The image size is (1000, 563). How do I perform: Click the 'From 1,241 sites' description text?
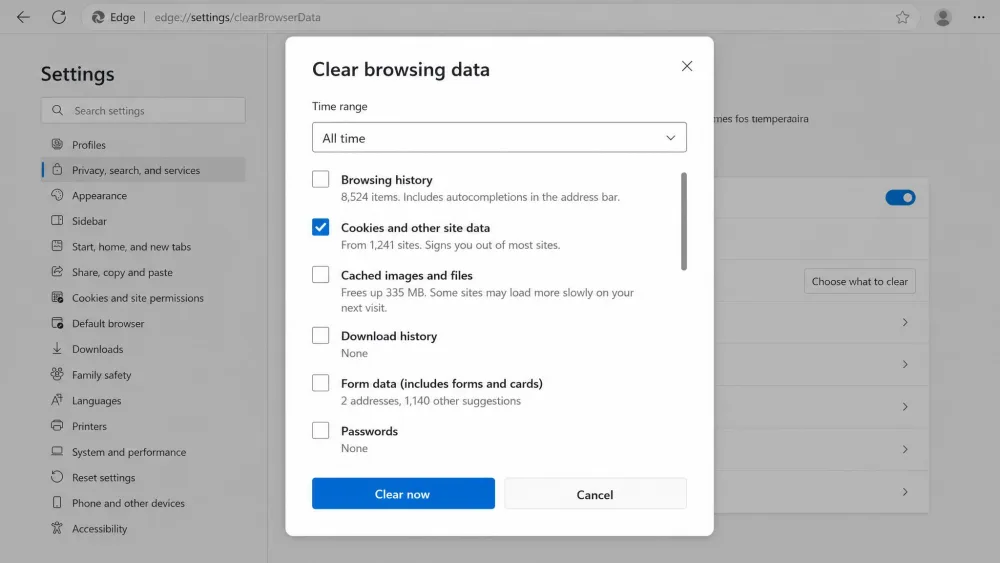(x=450, y=245)
